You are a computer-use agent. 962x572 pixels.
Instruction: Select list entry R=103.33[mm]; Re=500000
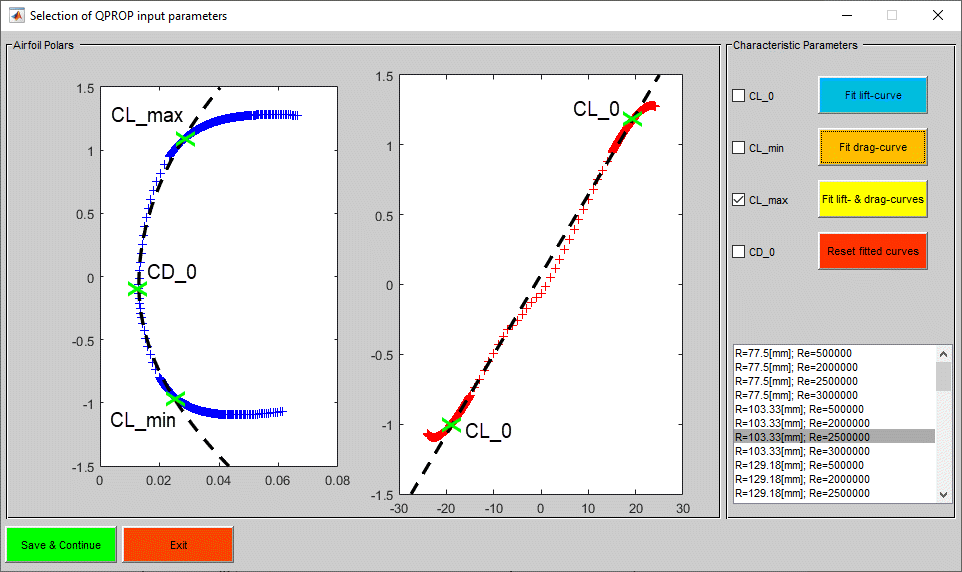click(x=834, y=409)
